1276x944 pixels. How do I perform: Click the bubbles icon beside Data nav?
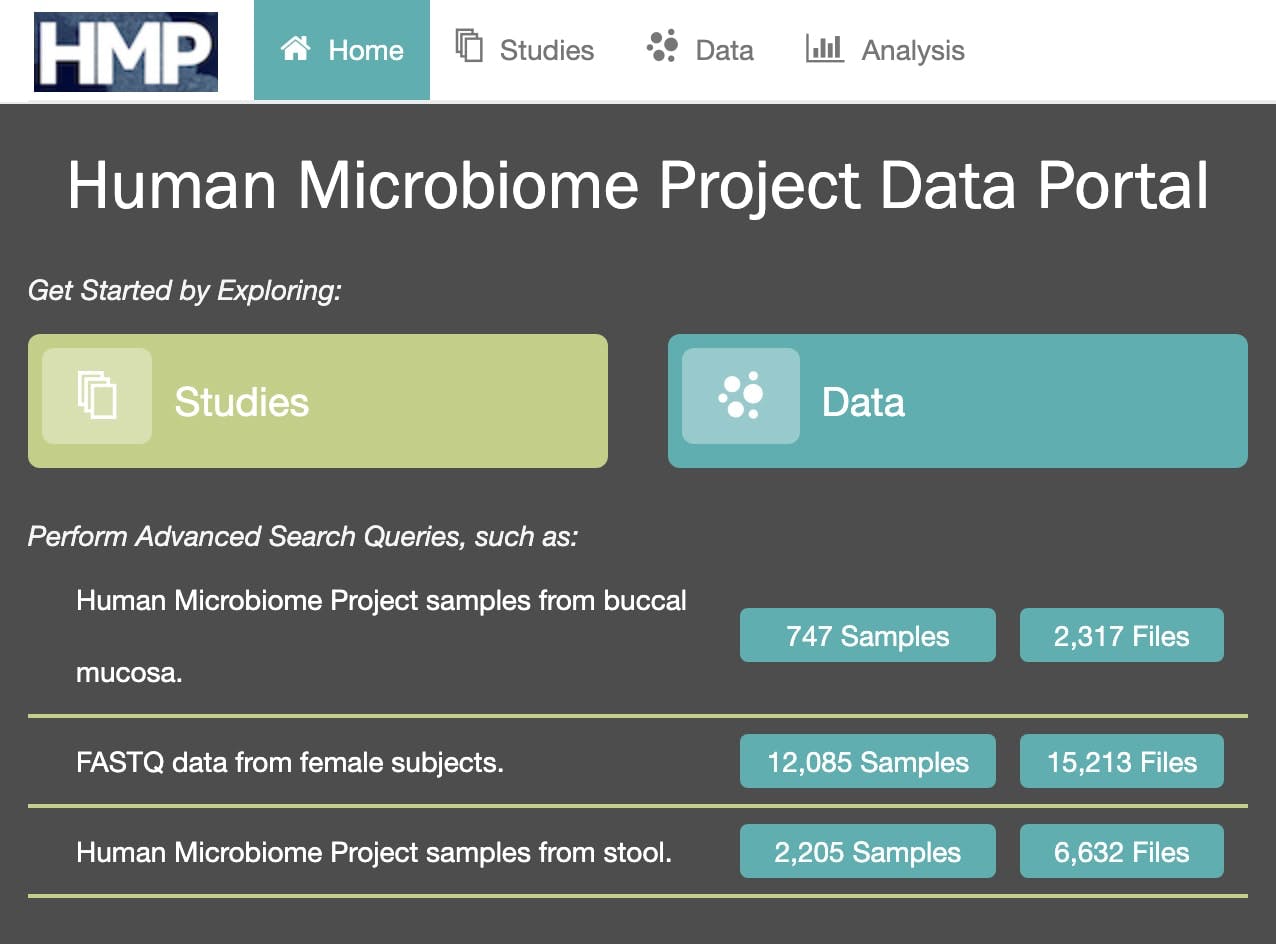tap(662, 46)
